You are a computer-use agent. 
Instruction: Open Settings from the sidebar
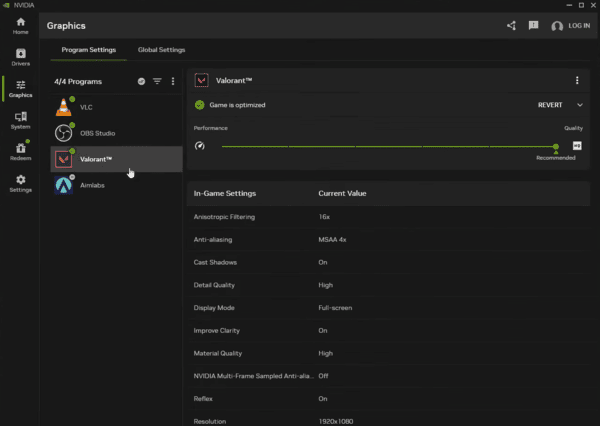click(20, 183)
